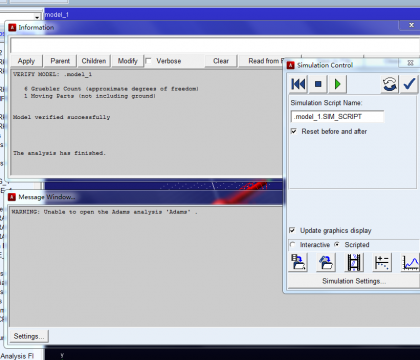Click the blue checkmark verify icon
The height and width of the screenshot is (360, 420).
tap(409, 84)
